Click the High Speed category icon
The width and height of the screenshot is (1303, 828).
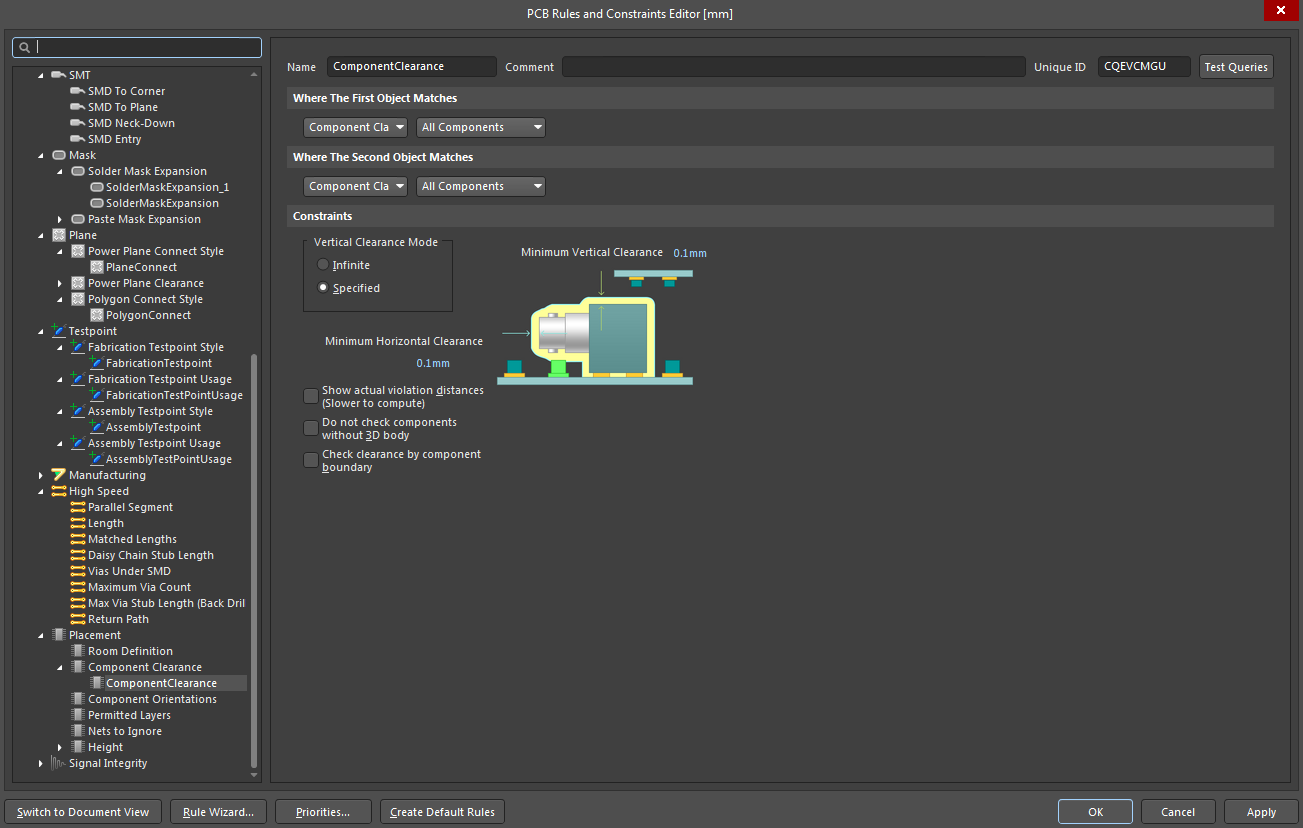pyautogui.click(x=58, y=490)
